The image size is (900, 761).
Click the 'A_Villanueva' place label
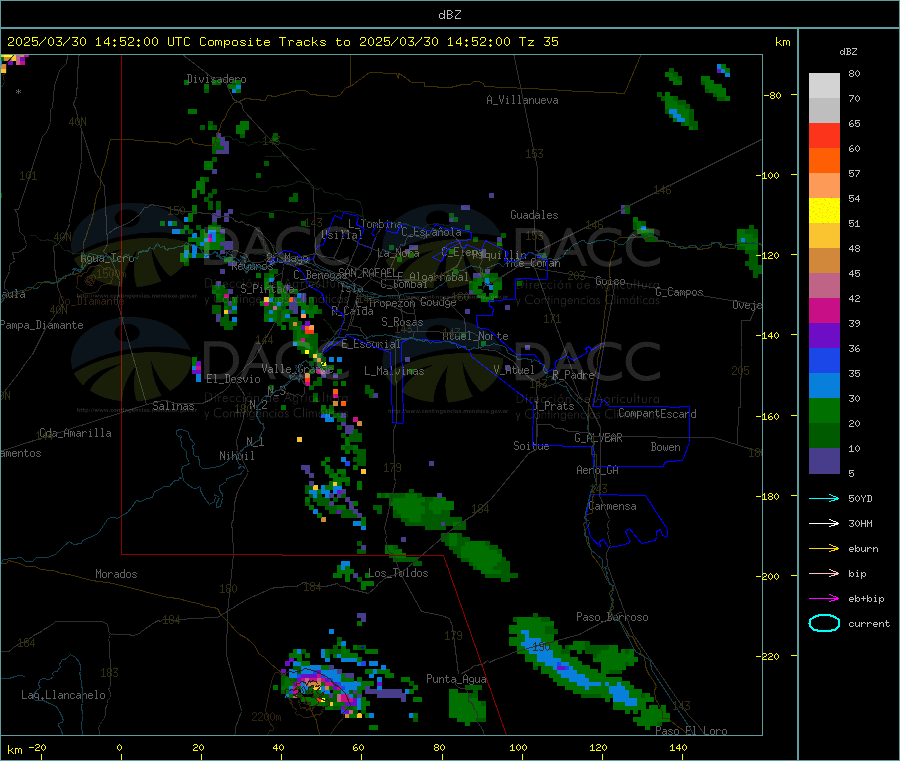point(522,100)
